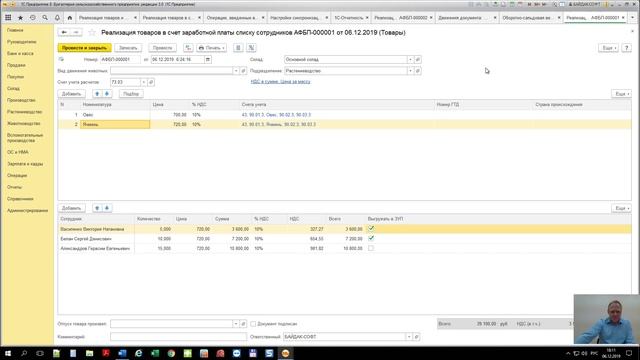Select the Овес row in goods table
Image resolution: width=640 pixels, height=360 pixels.
[x=344, y=115]
